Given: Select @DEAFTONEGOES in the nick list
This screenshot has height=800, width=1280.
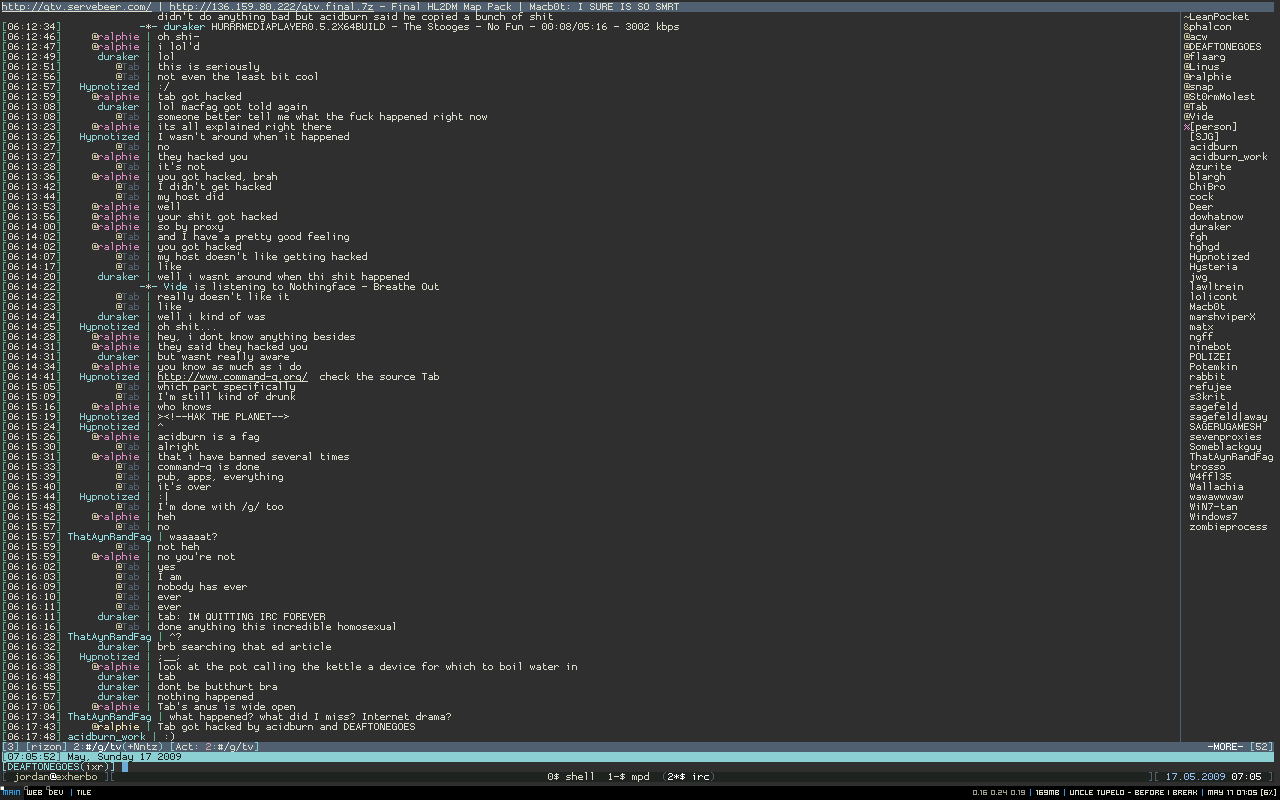Looking at the screenshot, I should pyautogui.click(x=1222, y=47).
